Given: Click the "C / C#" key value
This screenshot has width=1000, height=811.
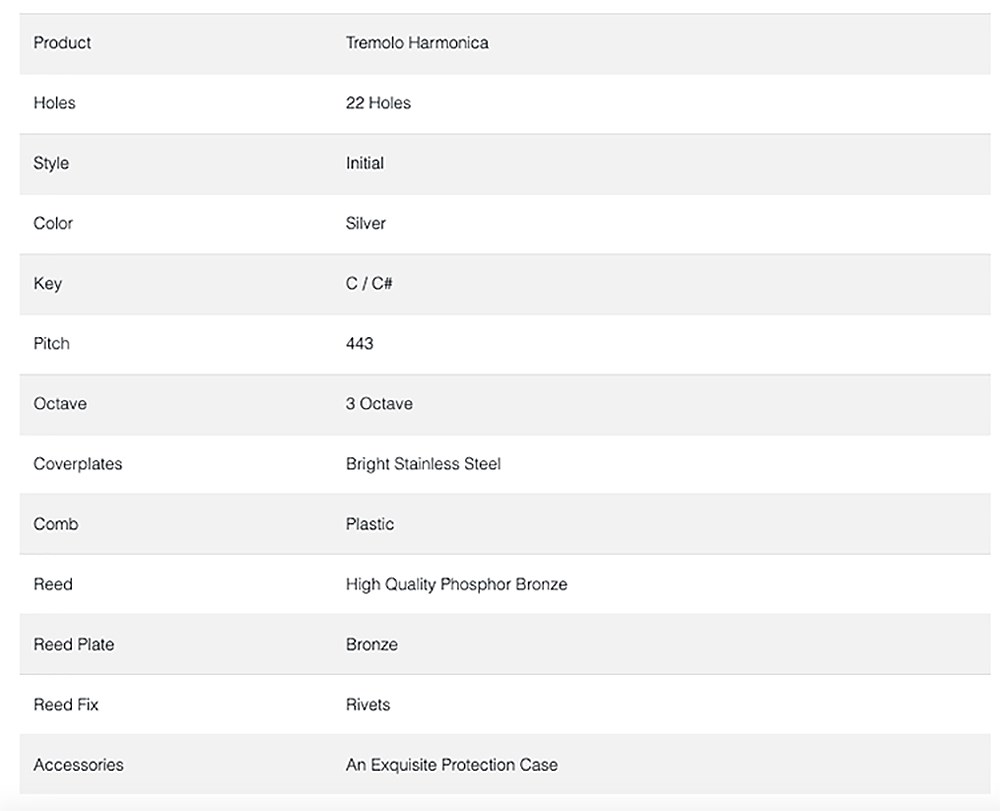Looking at the screenshot, I should tap(369, 284).
